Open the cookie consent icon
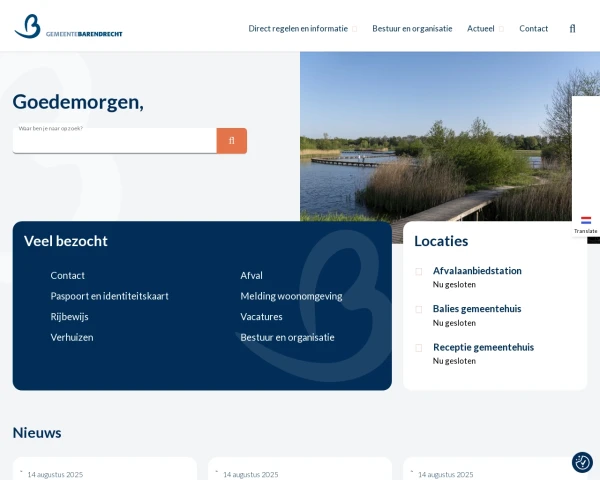600x480 pixels. tap(582, 462)
